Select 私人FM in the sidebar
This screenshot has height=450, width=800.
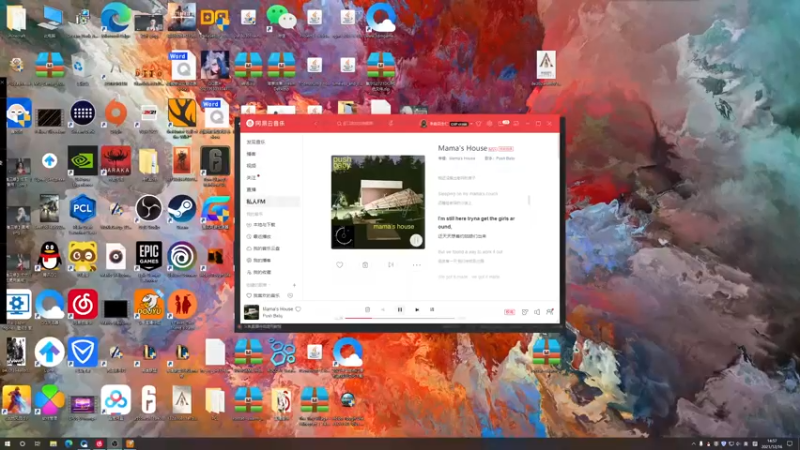coord(270,202)
